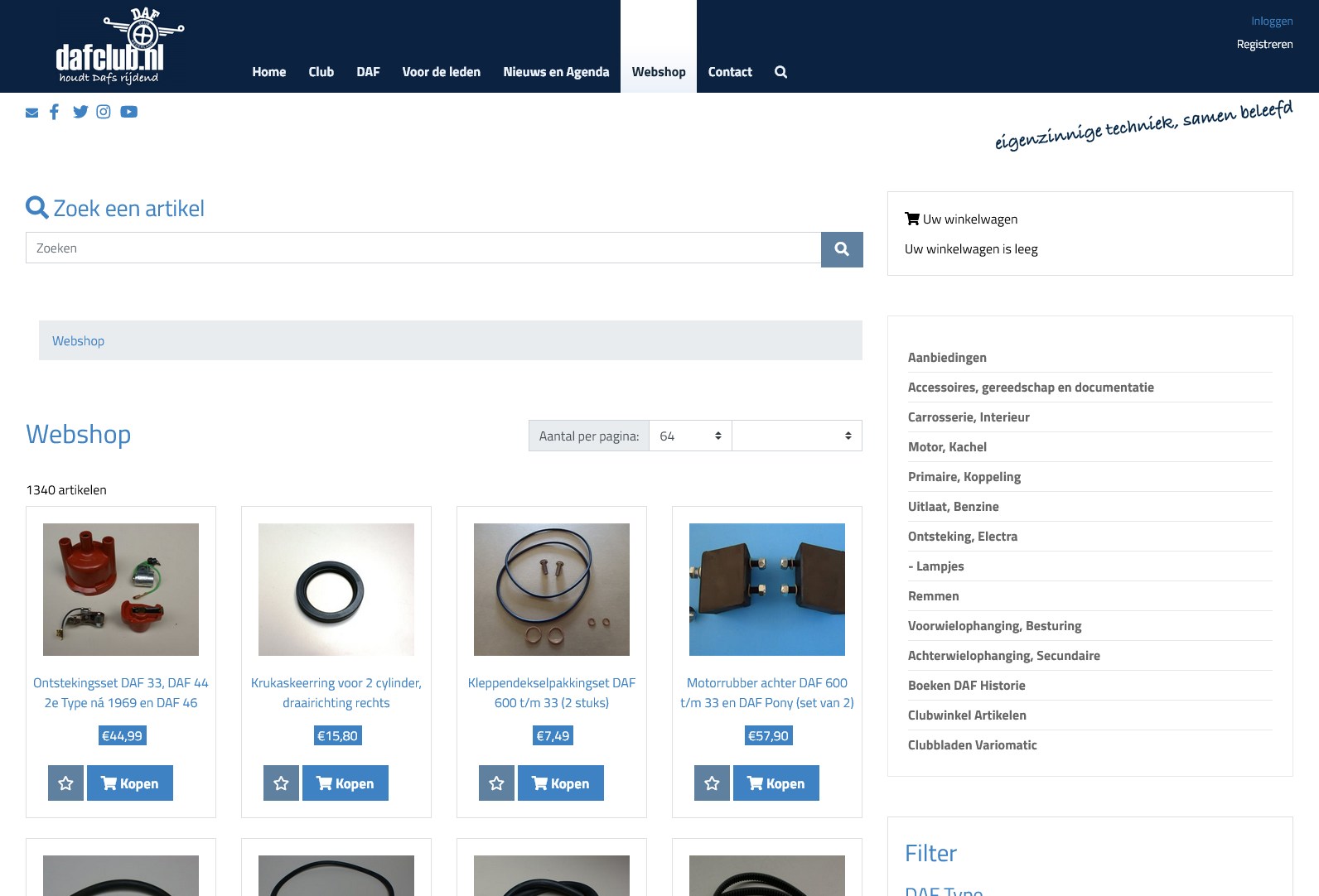Focus the Zoeken search field
1319x896 pixels.
pos(423,248)
